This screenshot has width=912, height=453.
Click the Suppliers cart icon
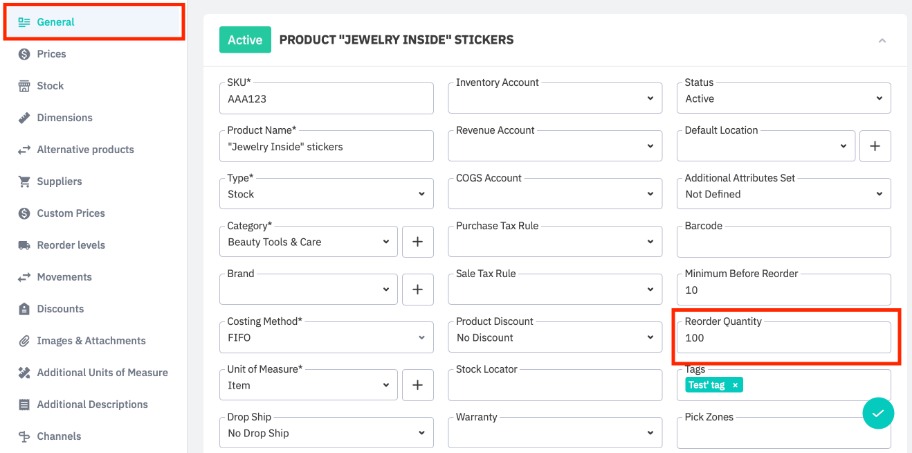pyautogui.click(x=24, y=182)
